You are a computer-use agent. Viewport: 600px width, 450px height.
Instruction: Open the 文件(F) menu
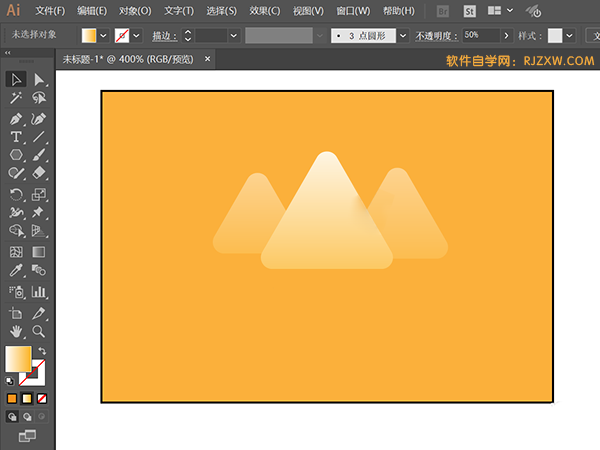(50, 11)
